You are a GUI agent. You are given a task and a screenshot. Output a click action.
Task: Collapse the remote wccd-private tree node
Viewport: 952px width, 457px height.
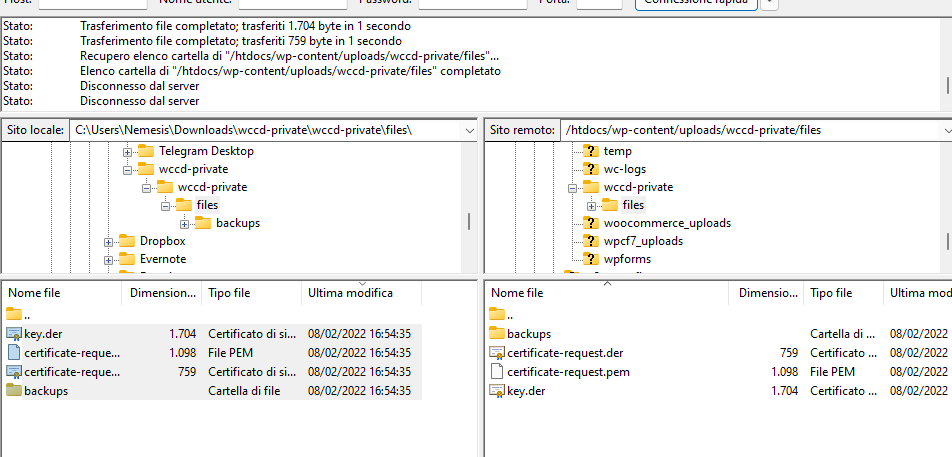coord(573,188)
